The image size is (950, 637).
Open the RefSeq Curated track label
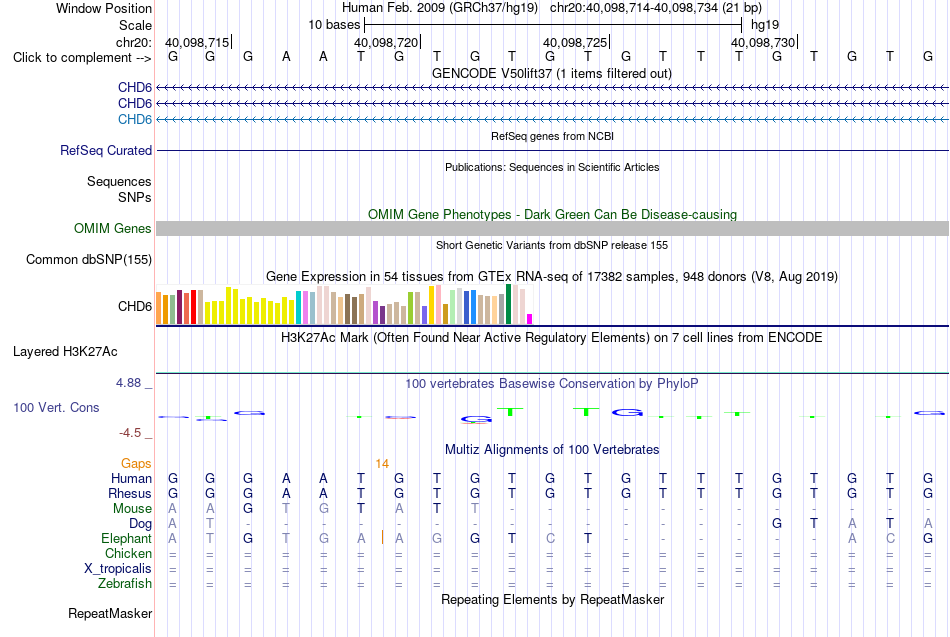click(x=105, y=150)
